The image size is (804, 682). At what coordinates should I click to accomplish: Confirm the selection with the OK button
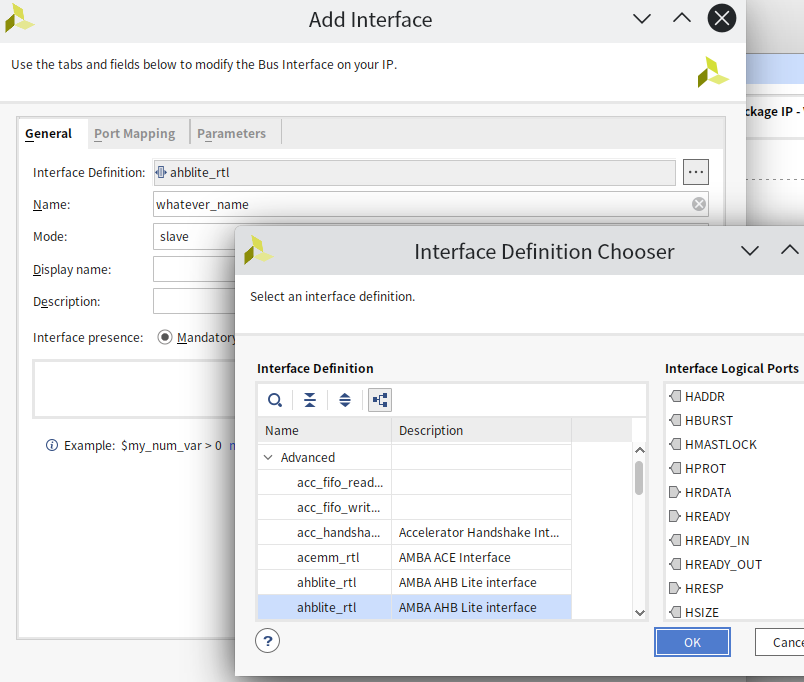point(692,642)
